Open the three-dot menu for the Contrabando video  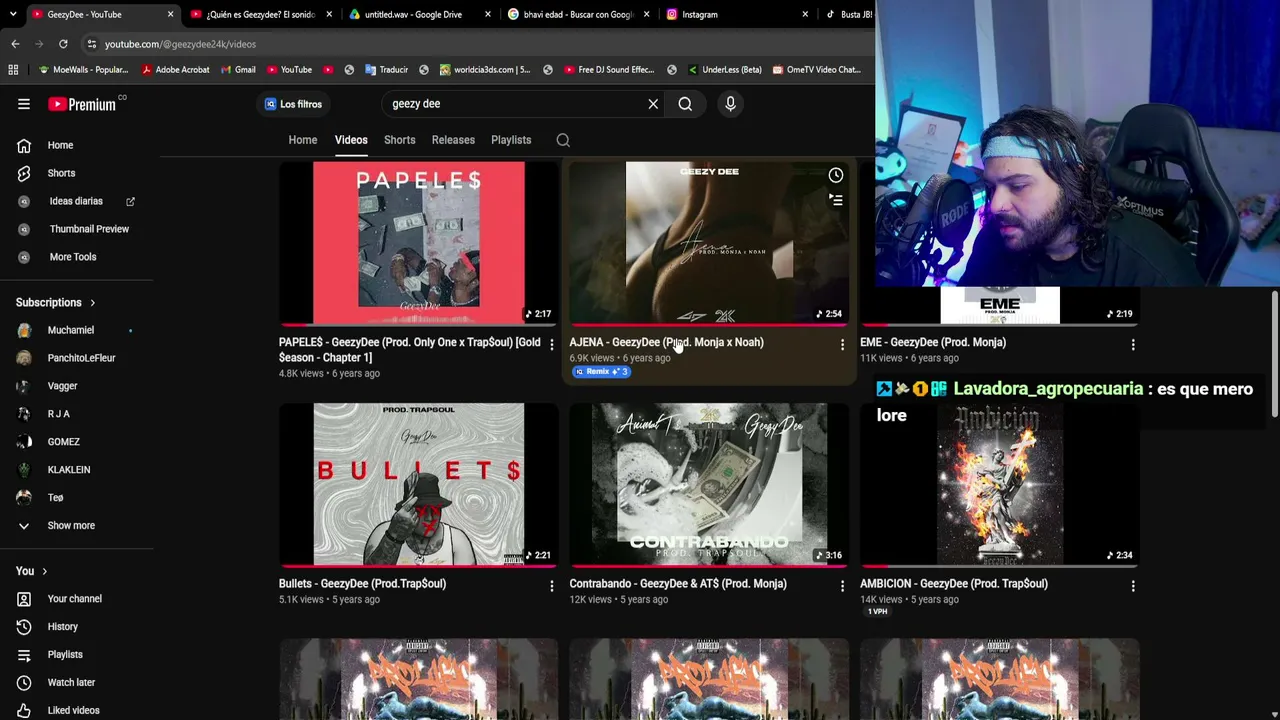pyautogui.click(x=842, y=586)
